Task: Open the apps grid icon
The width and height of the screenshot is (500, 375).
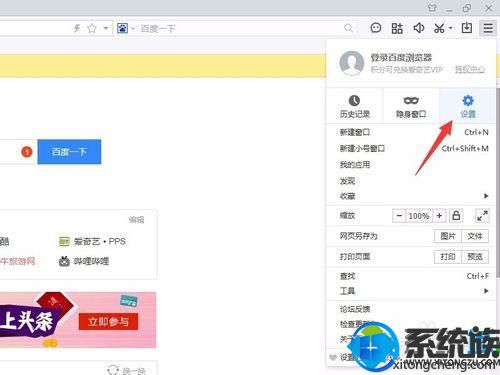Action: pyautogui.click(x=397, y=28)
